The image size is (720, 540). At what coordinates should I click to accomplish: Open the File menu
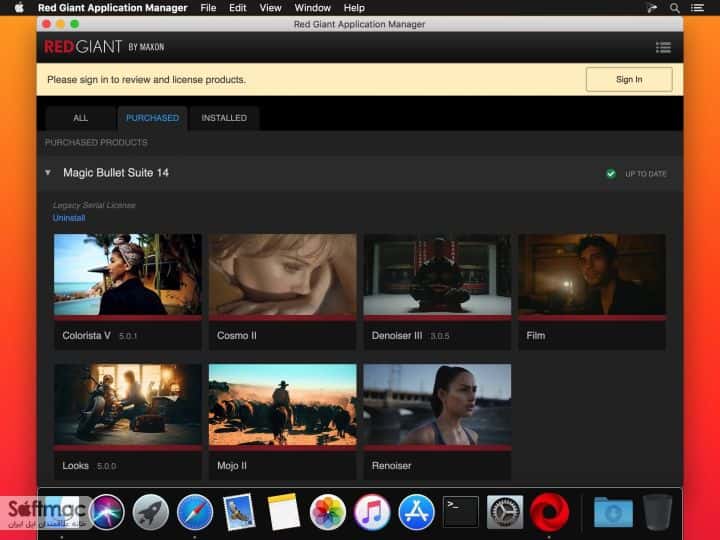coord(208,8)
